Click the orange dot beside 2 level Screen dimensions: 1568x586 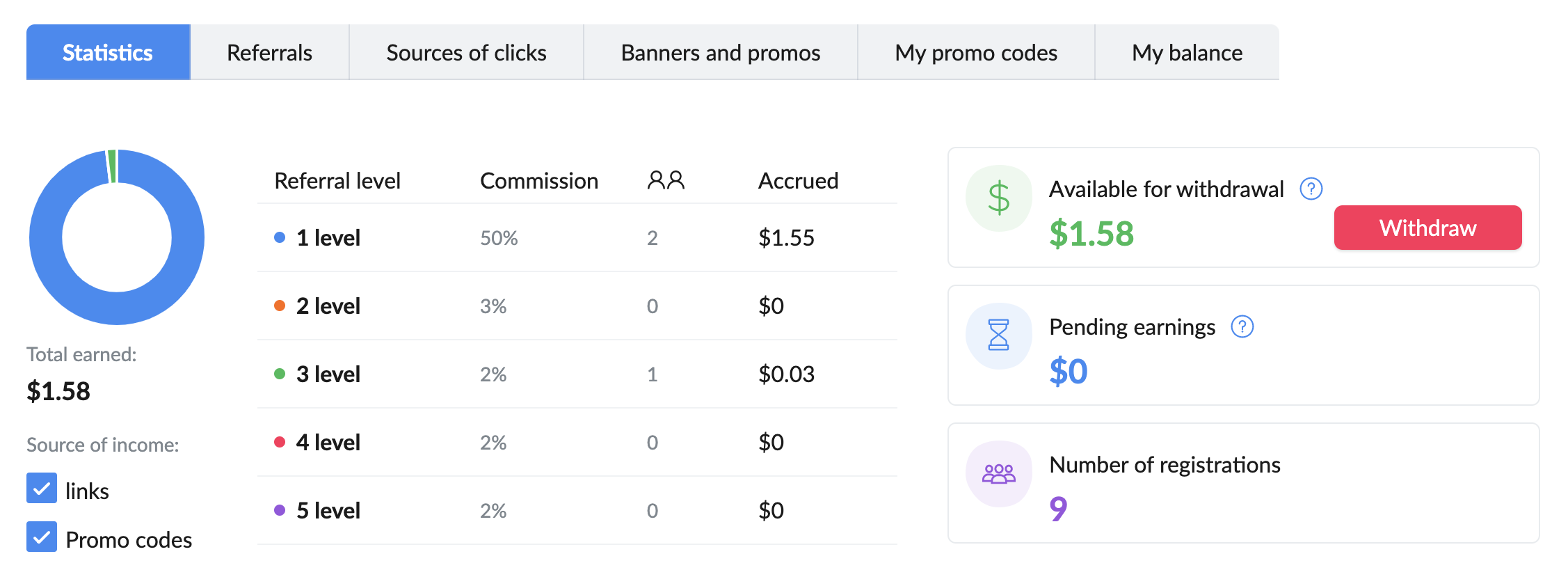coord(280,306)
